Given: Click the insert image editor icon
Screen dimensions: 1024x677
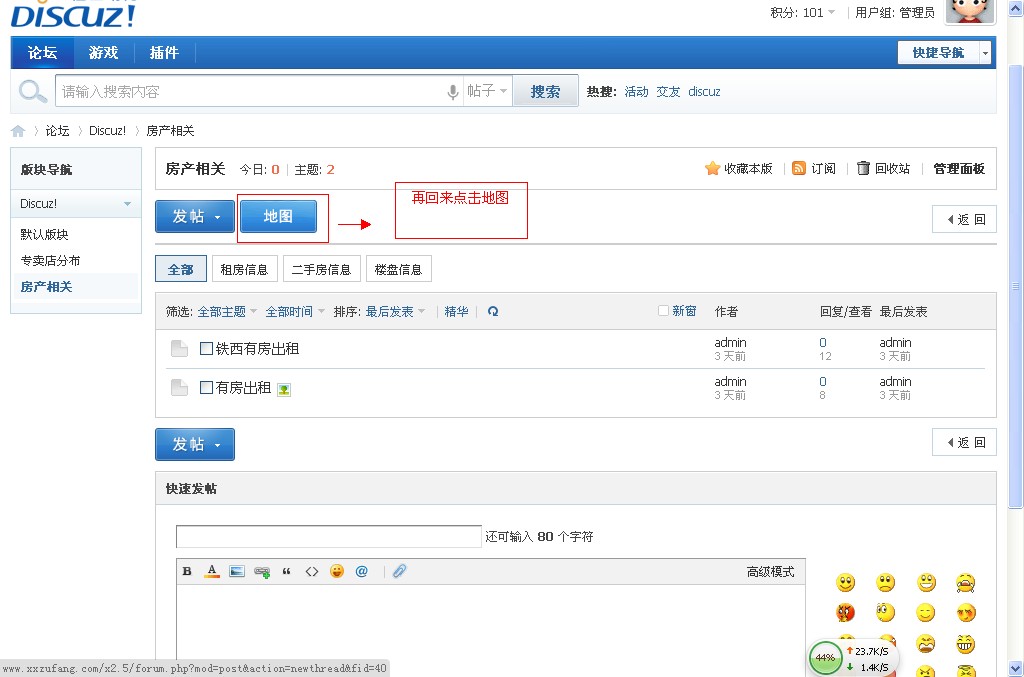Looking at the screenshot, I should click(x=237, y=571).
